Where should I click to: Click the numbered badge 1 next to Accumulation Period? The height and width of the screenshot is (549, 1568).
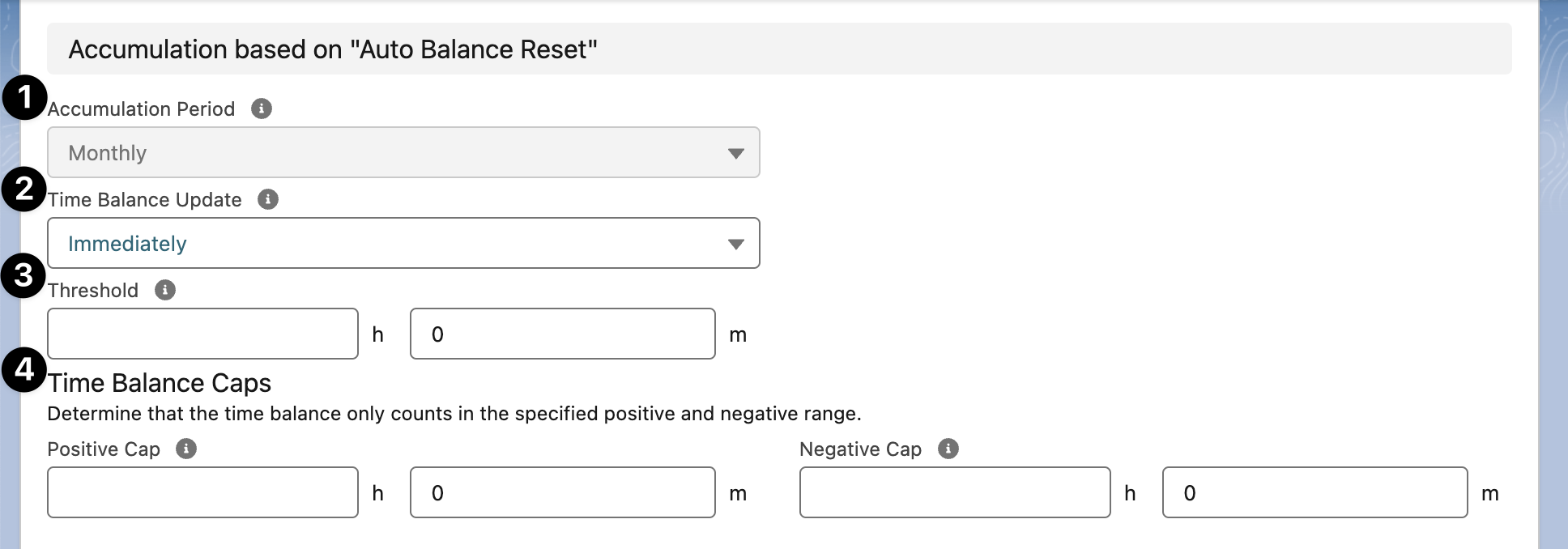[24, 97]
